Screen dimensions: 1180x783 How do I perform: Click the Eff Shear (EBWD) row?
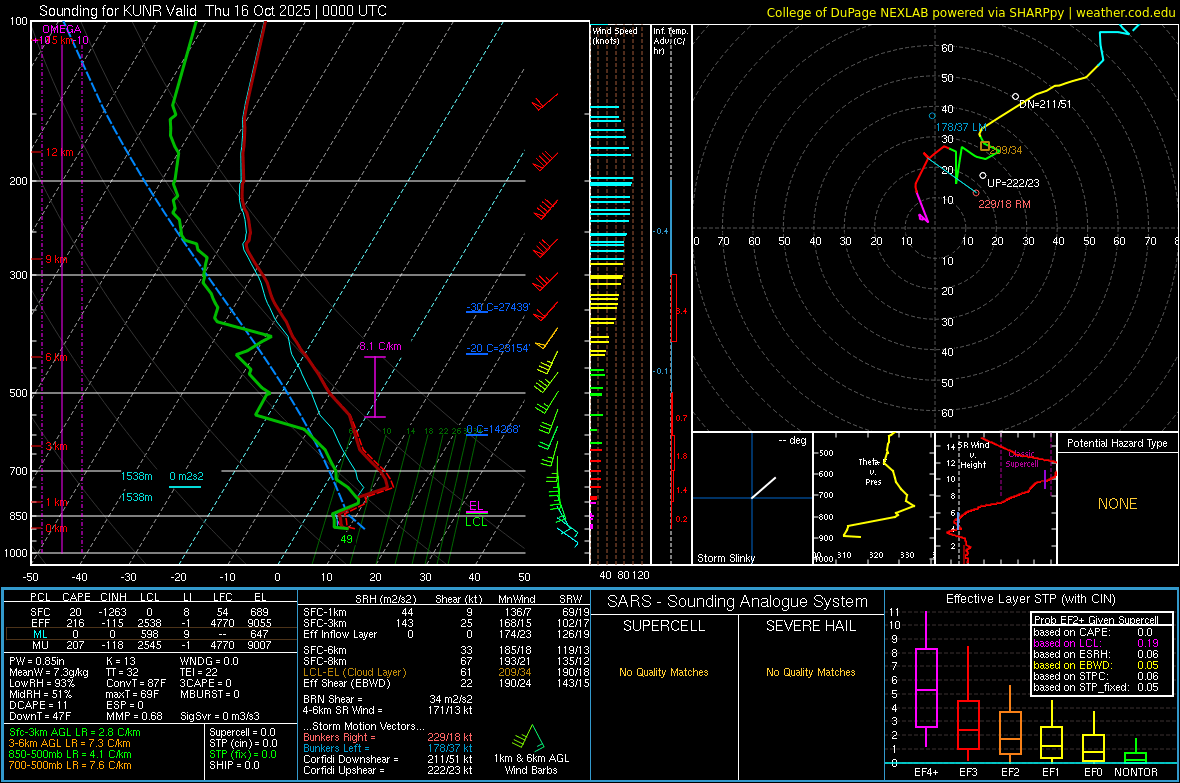tap(446, 683)
